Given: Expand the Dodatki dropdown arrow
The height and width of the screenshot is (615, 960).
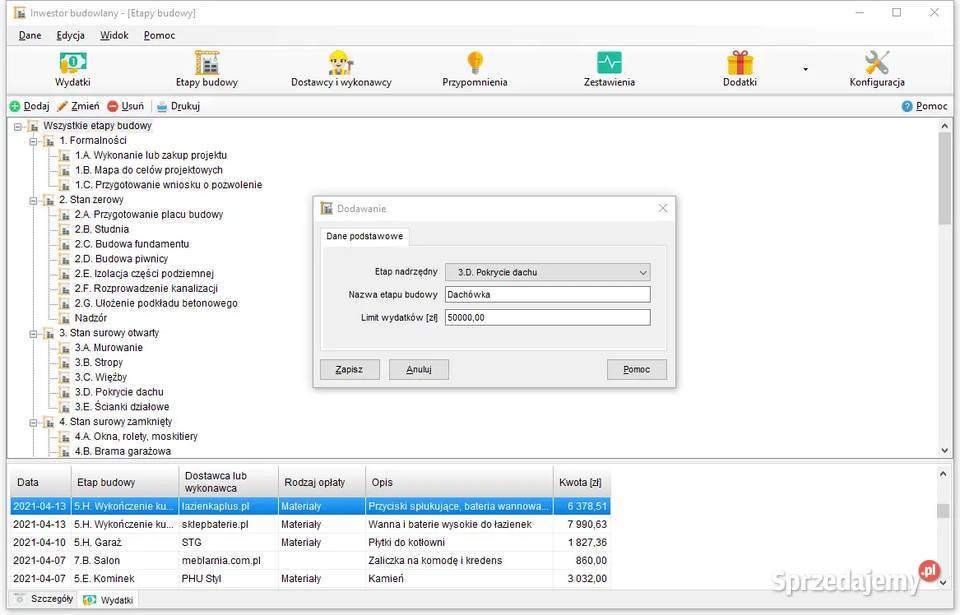Looking at the screenshot, I should point(805,70).
